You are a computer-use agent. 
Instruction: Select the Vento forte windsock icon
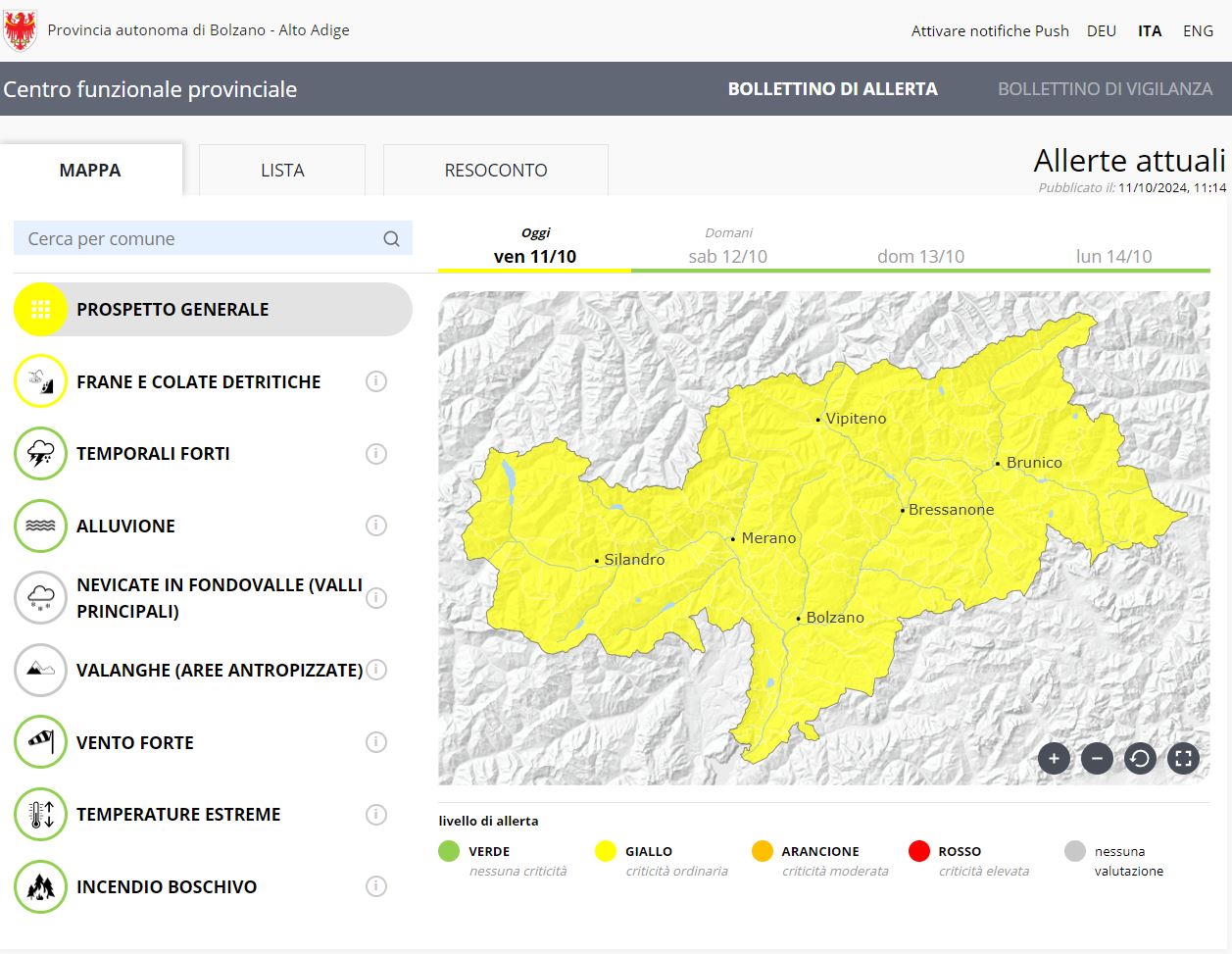[40, 742]
